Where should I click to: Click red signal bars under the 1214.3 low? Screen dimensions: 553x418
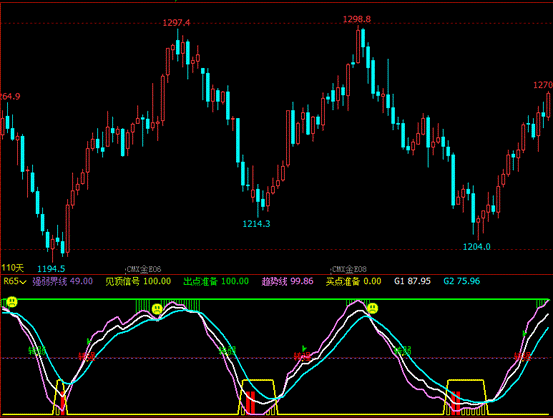click(250, 402)
